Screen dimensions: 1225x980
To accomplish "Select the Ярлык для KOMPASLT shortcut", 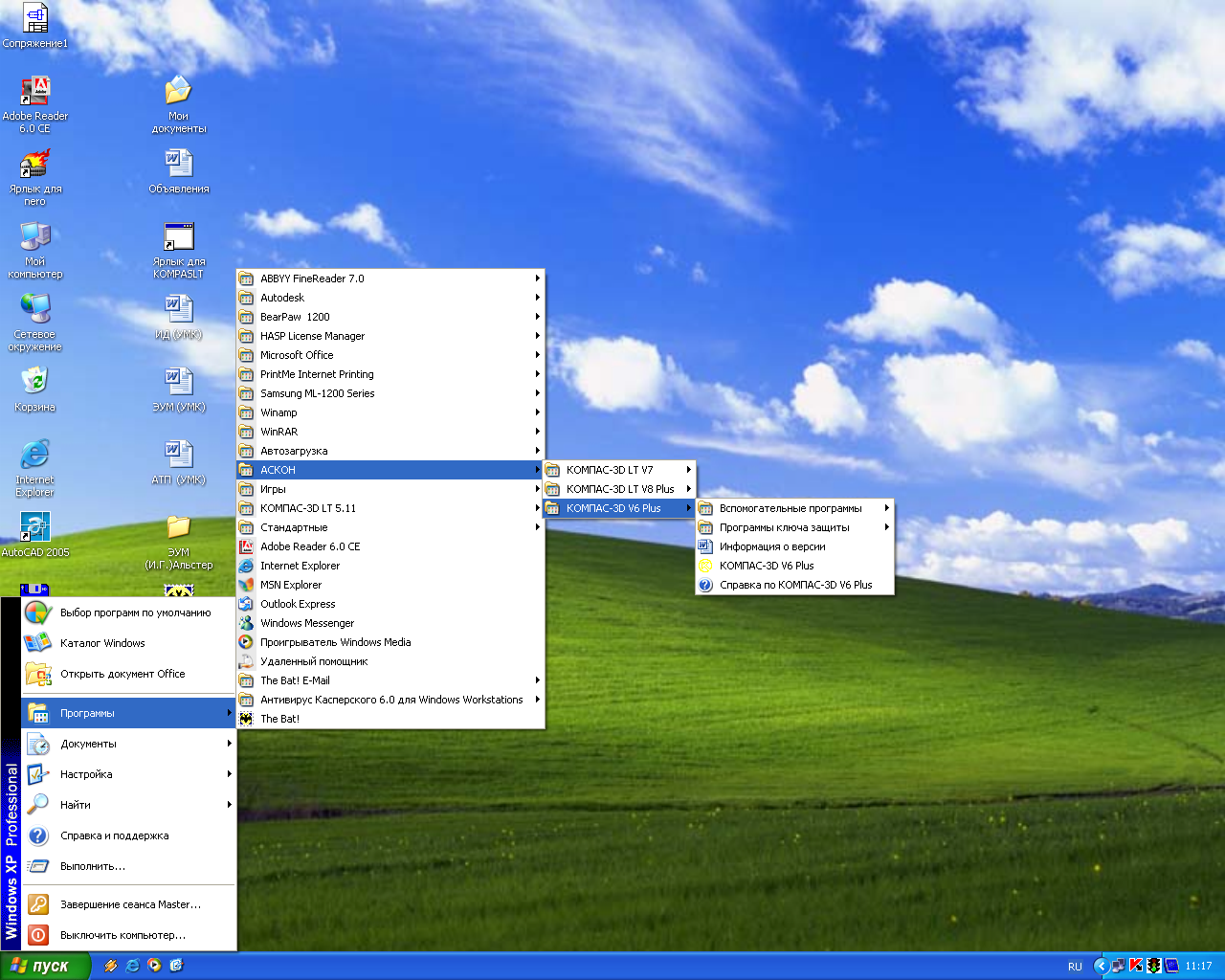I will 179,250.
